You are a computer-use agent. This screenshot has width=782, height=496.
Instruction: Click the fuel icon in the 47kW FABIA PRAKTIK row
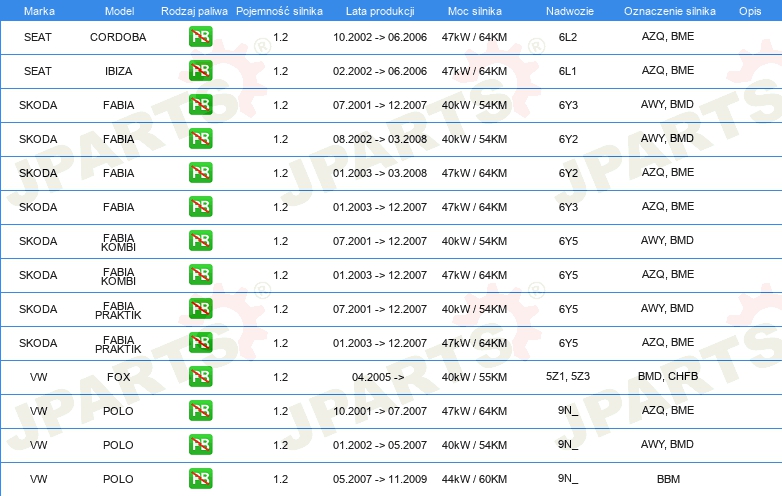pos(200,343)
